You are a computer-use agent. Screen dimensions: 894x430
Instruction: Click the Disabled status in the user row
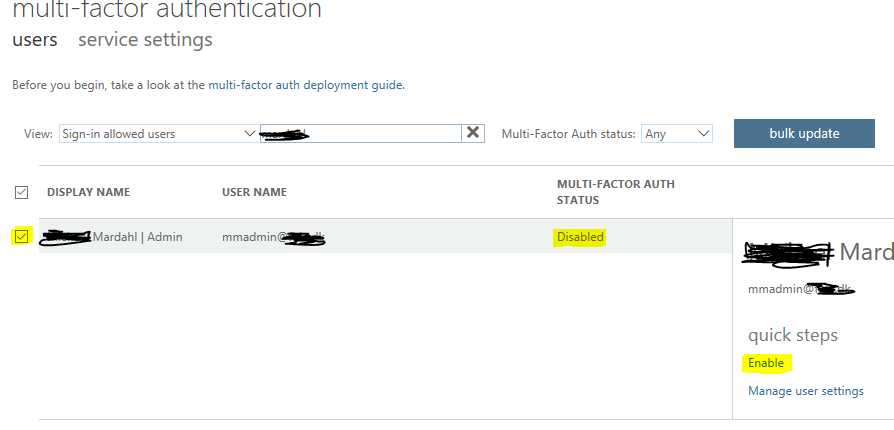tap(580, 237)
